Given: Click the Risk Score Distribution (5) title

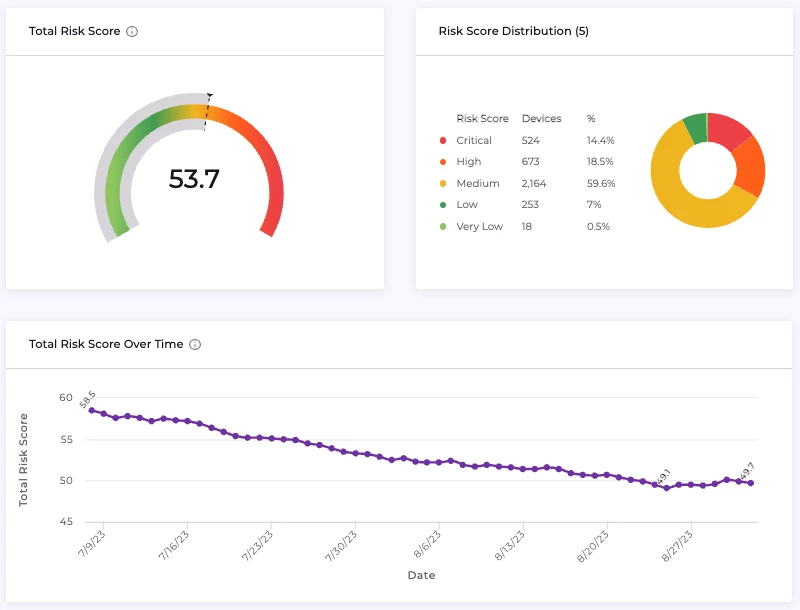Looking at the screenshot, I should tap(513, 31).
